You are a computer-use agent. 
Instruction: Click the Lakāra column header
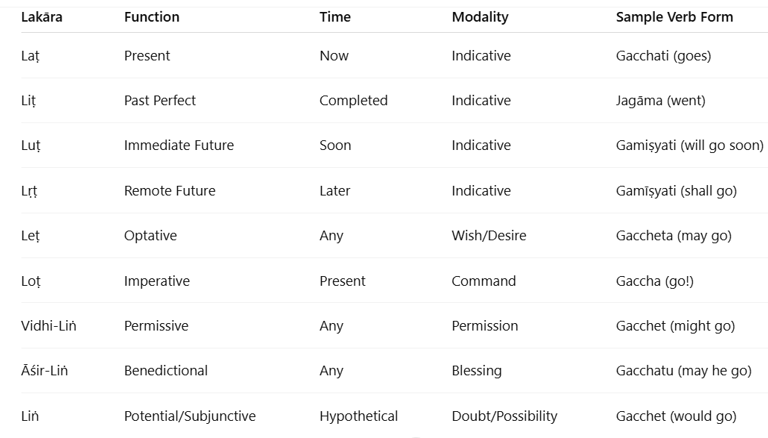point(42,17)
